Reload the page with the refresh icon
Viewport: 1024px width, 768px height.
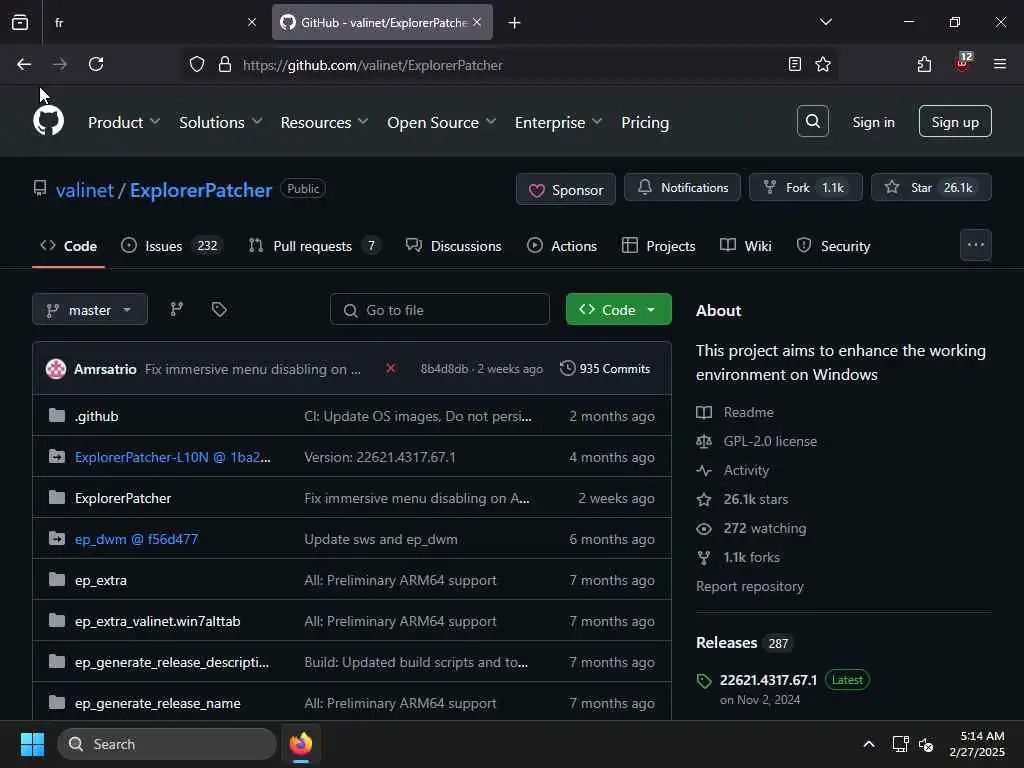96,64
